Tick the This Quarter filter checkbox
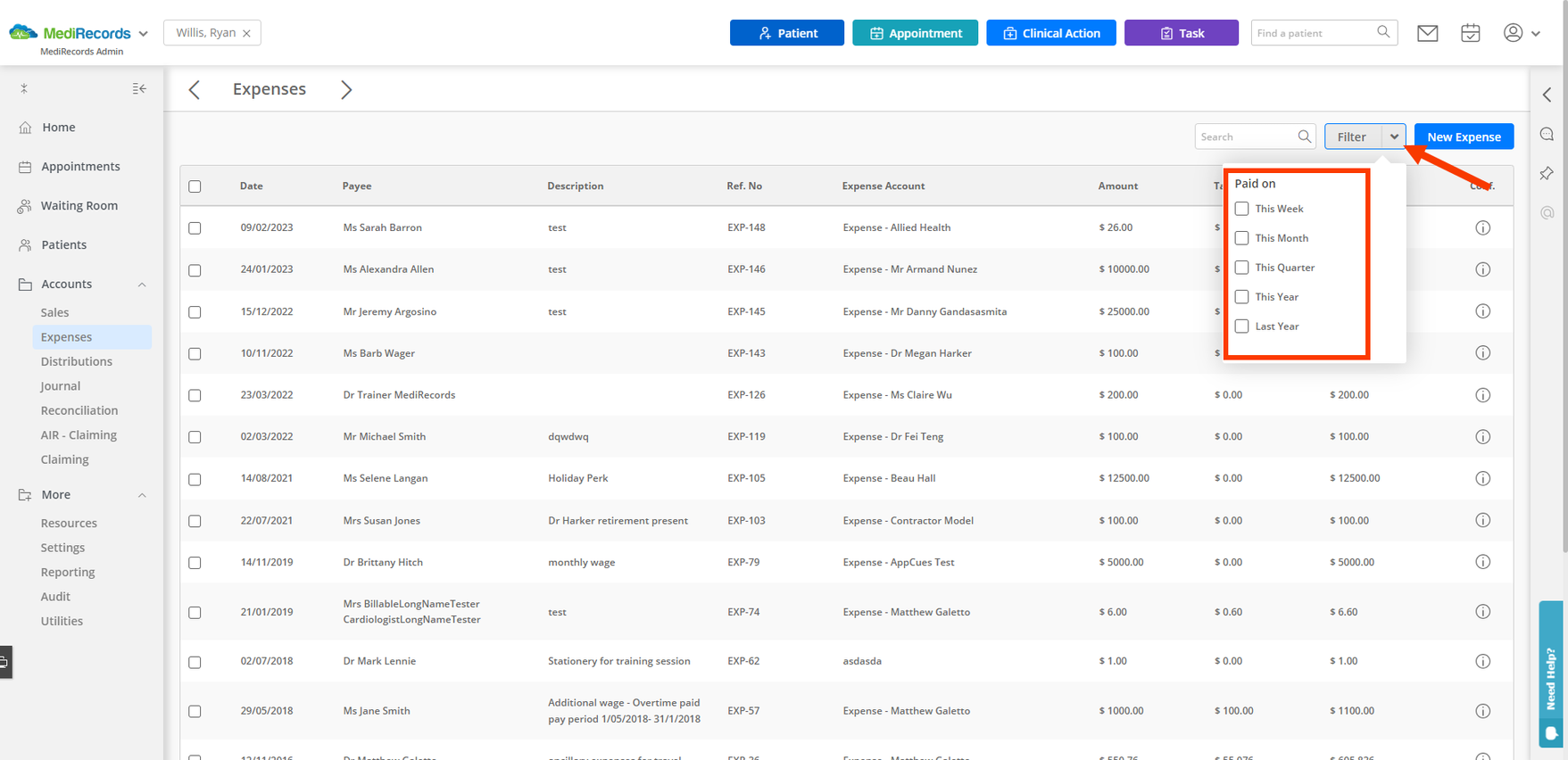Screen dimensions: 1568x760 click(x=1241, y=268)
